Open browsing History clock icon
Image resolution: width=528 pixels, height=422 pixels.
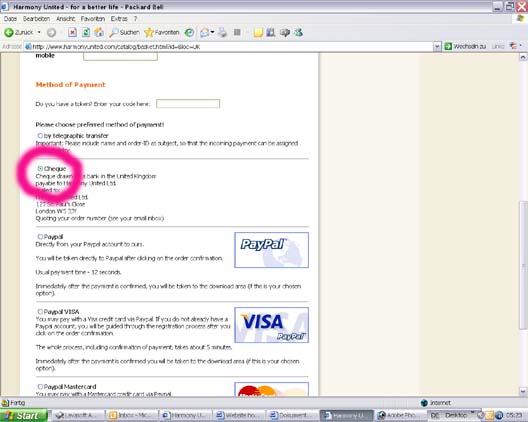click(189, 32)
